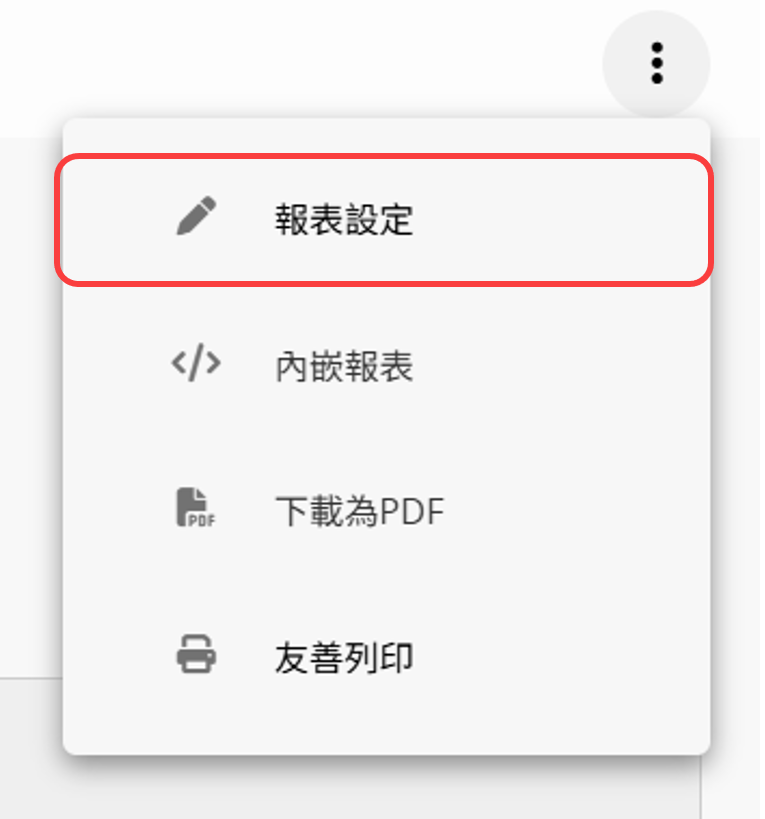The image size is (765, 819).
Task: Click the PDF file icon
Action: [x=196, y=507]
